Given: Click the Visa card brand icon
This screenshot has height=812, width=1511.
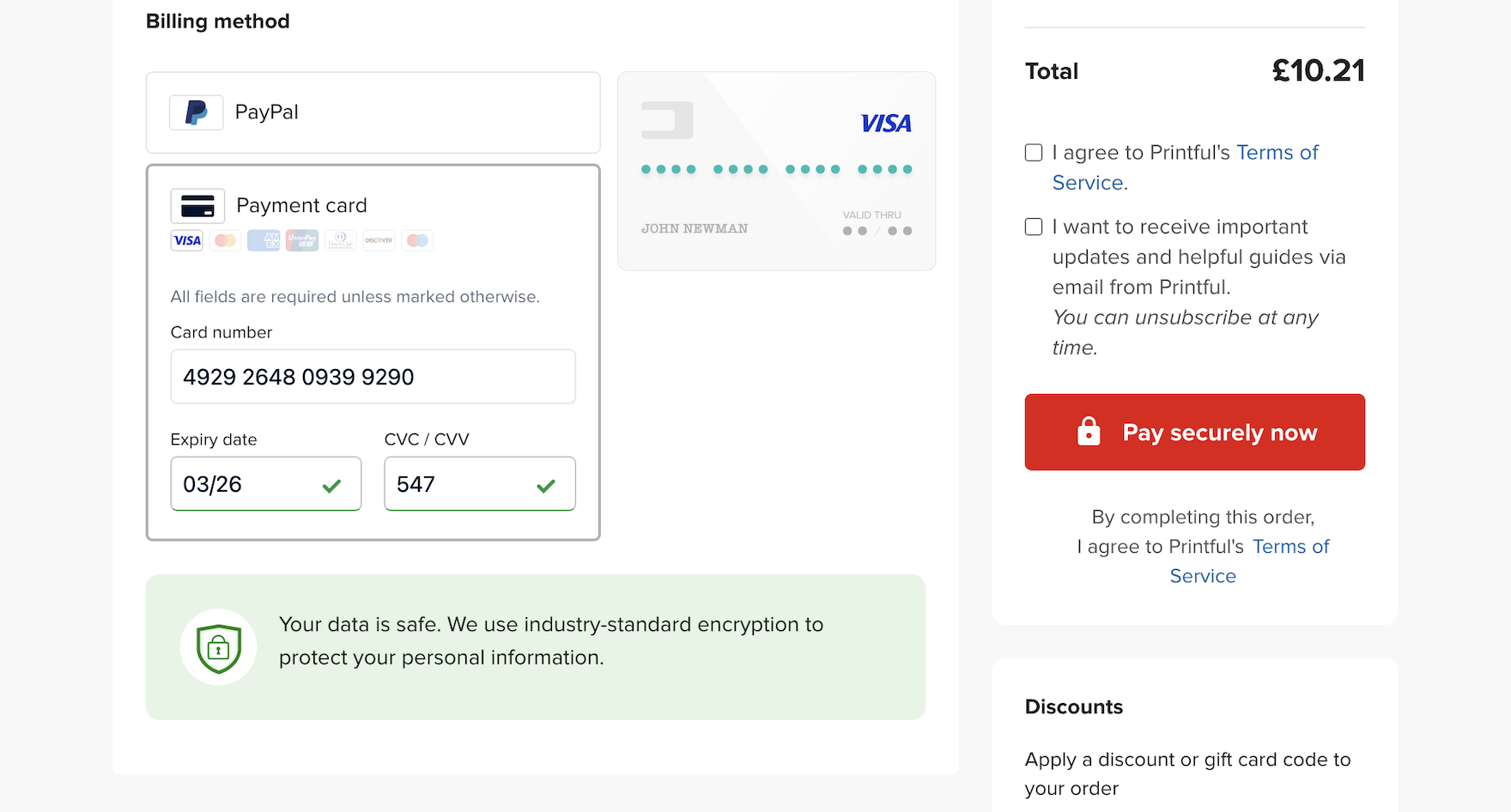Looking at the screenshot, I should point(187,240).
